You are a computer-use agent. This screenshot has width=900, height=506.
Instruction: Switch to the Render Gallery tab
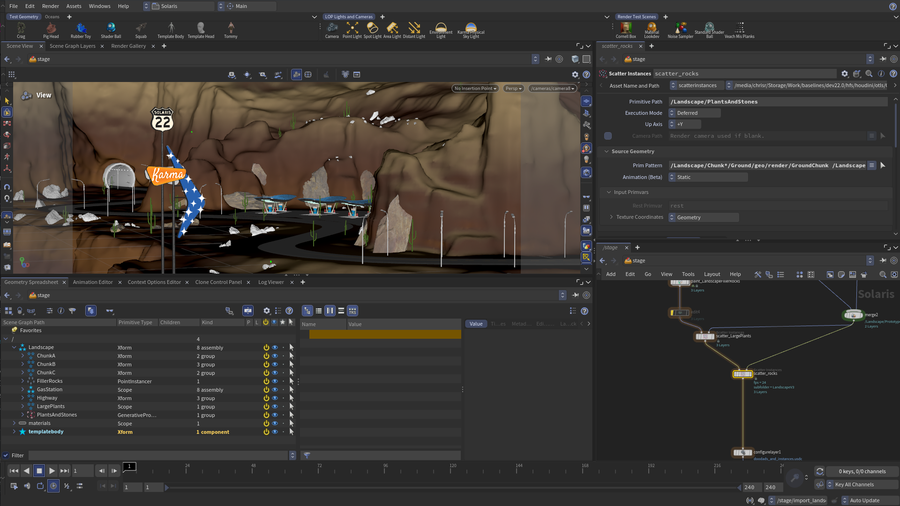(129, 46)
